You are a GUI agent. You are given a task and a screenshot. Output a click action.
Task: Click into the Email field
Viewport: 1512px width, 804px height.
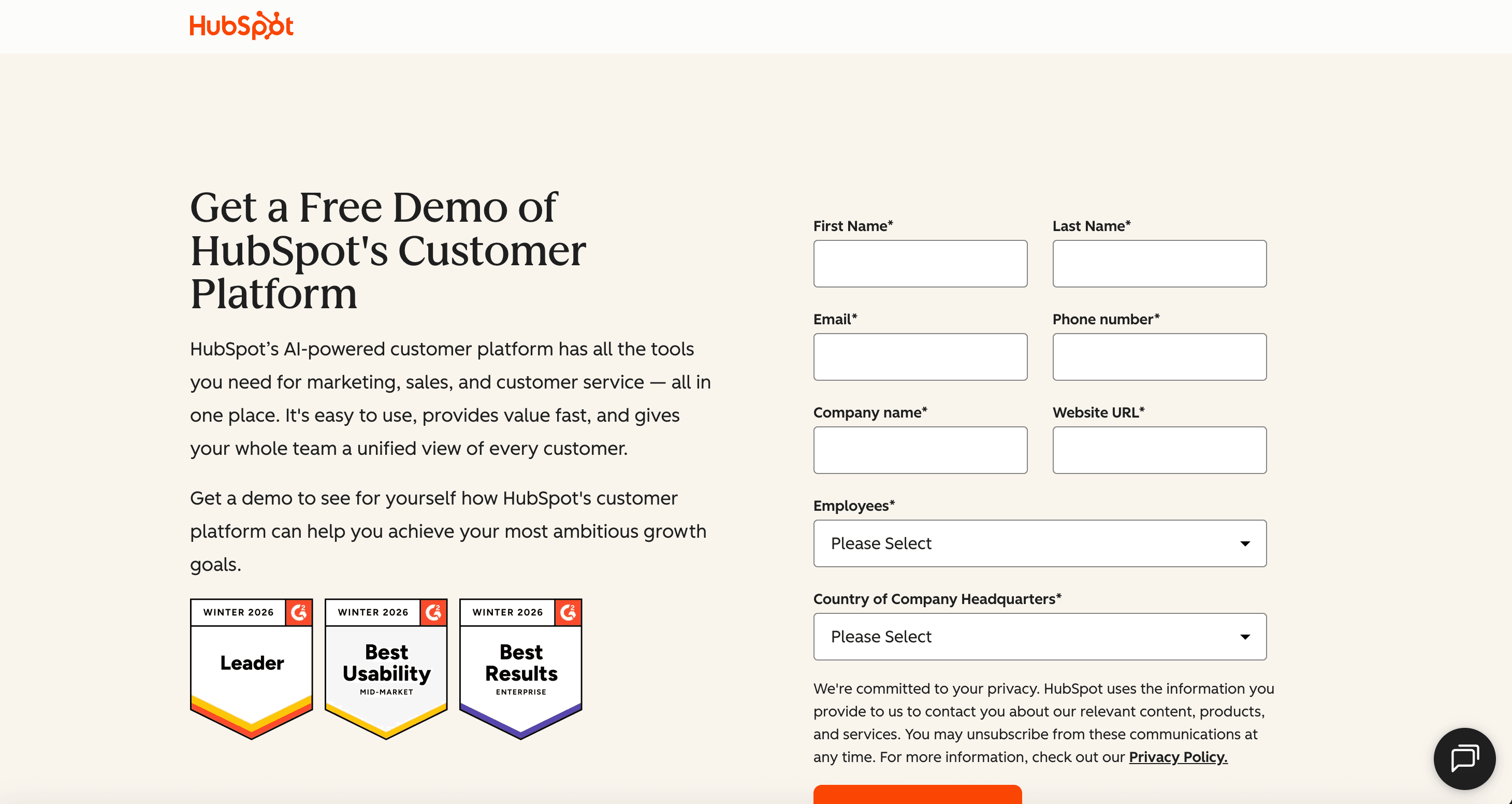[920, 357]
